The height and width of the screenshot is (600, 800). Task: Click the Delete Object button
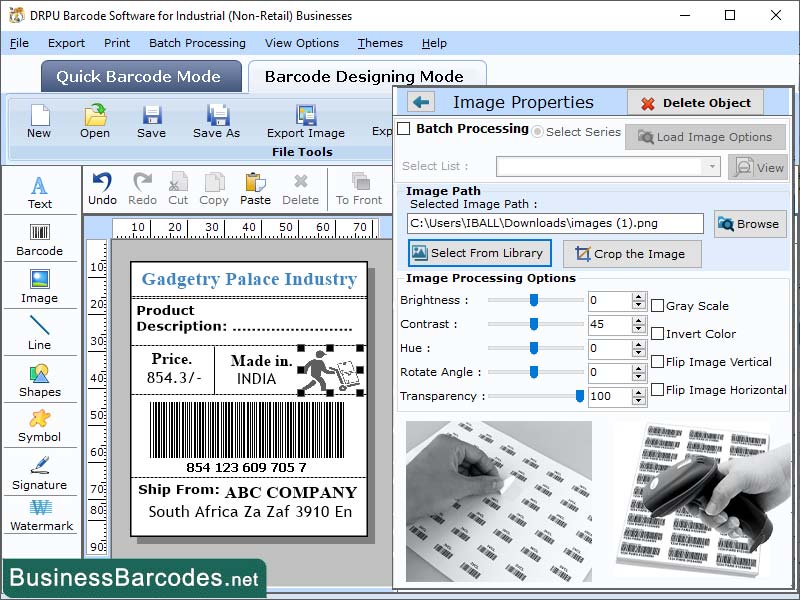[x=694, y=102]
